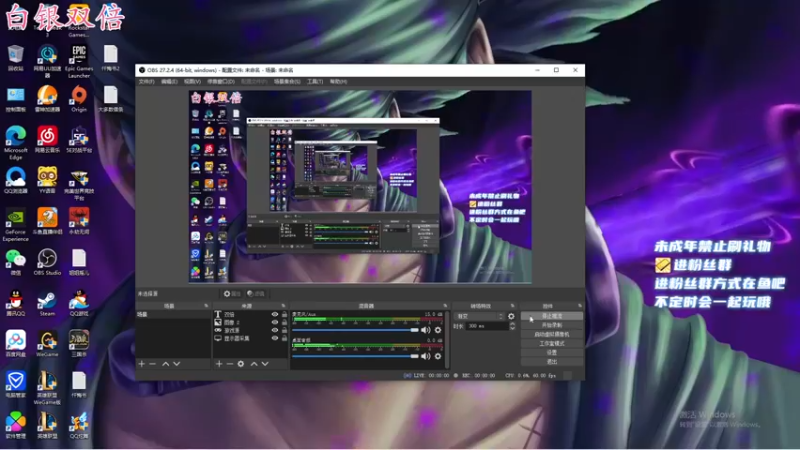Open transition properties gear icon
Viewport: 800px width, 450px height.
pyautogui.click(x=511, y=316)
